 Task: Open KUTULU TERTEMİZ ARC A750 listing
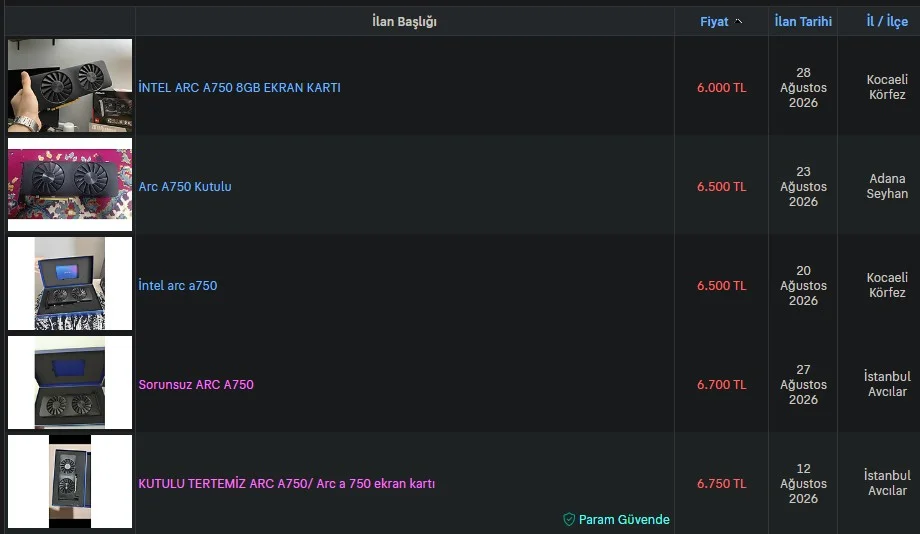click(x=287, y=484)
